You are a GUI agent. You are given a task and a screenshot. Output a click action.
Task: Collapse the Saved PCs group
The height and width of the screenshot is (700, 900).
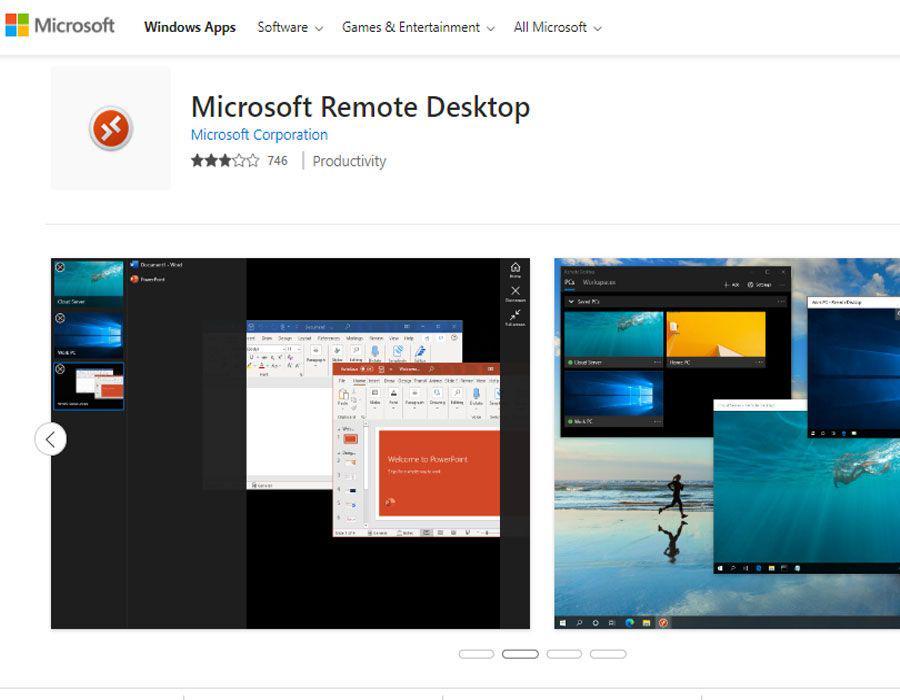click(x=571, y=301)
